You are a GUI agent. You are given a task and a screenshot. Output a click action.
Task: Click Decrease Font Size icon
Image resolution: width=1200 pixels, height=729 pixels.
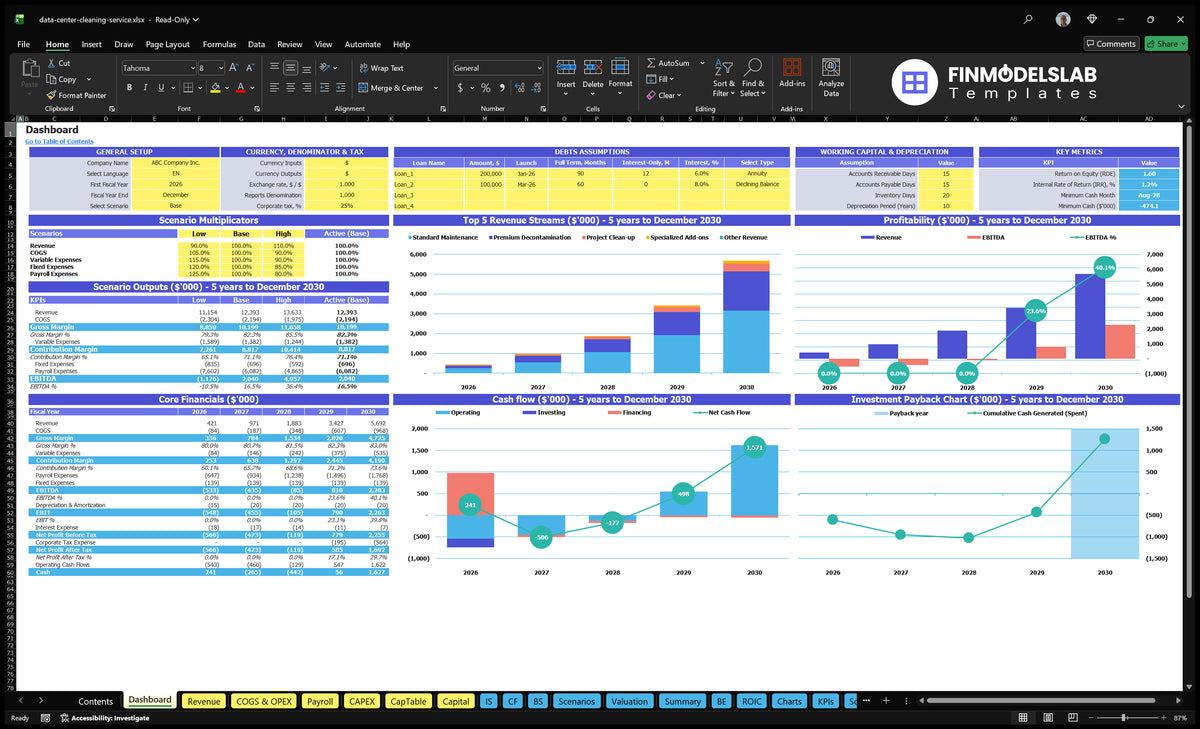point(250,68)
